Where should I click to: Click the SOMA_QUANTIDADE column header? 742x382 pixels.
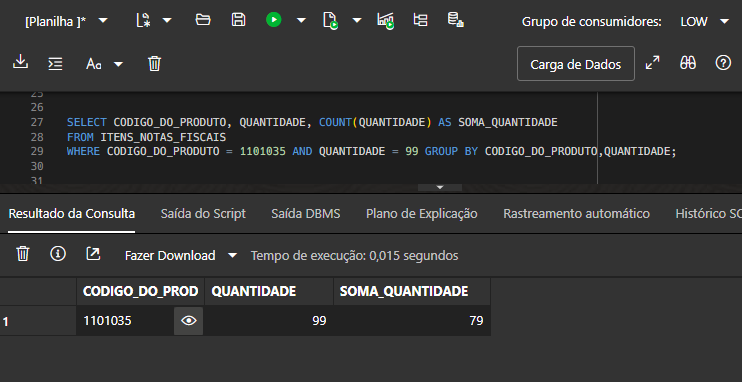pos(412,292)
